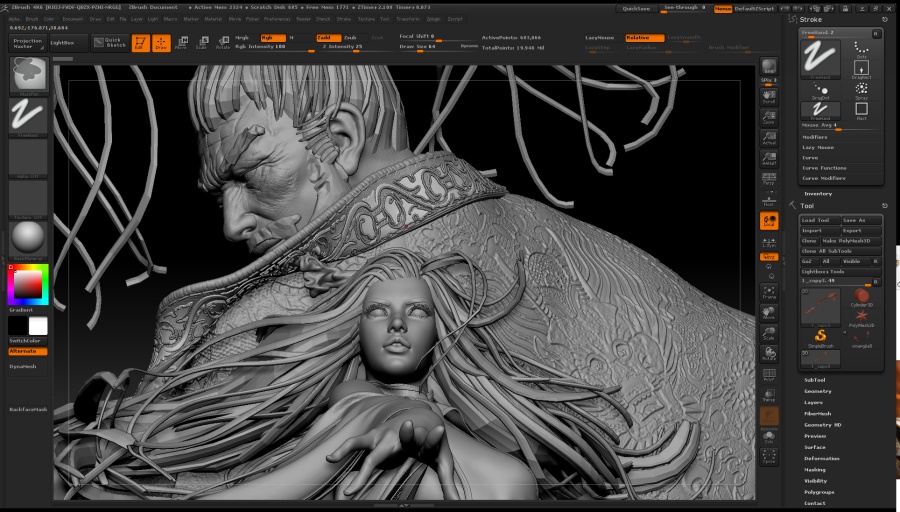This screenshot has height=512, width=900.
Task: Select the SimpleBrush tool icon
Action: pyautogui.click(x=820, y=338)
